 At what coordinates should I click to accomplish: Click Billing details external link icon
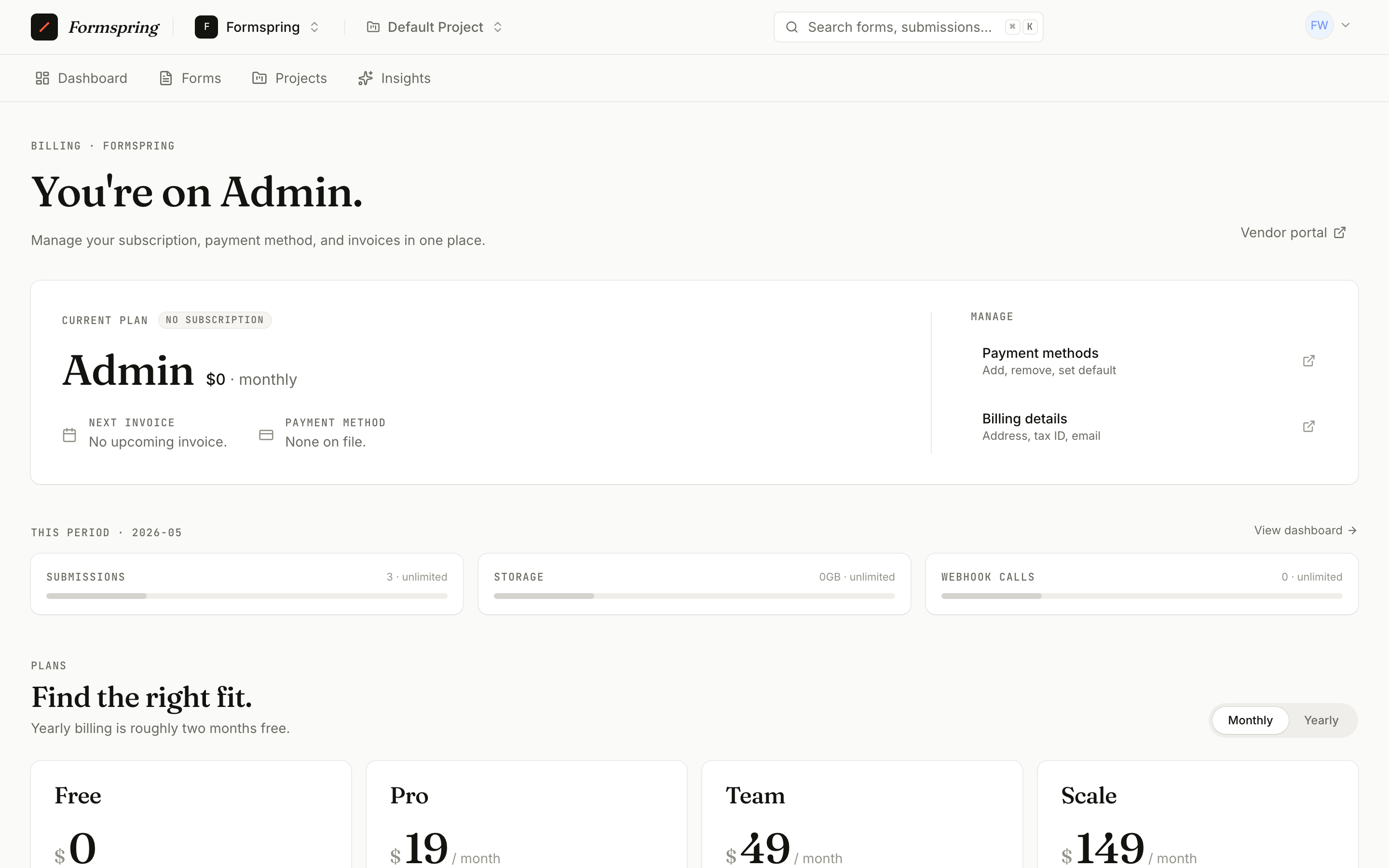1308,426
